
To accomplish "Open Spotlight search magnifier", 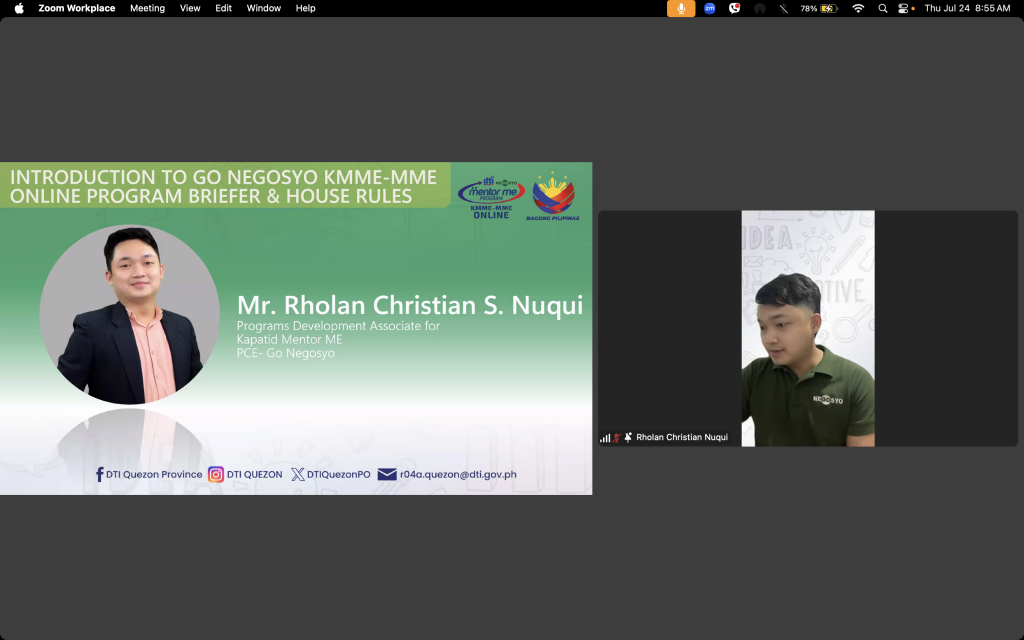I will [x=883, y=8].
